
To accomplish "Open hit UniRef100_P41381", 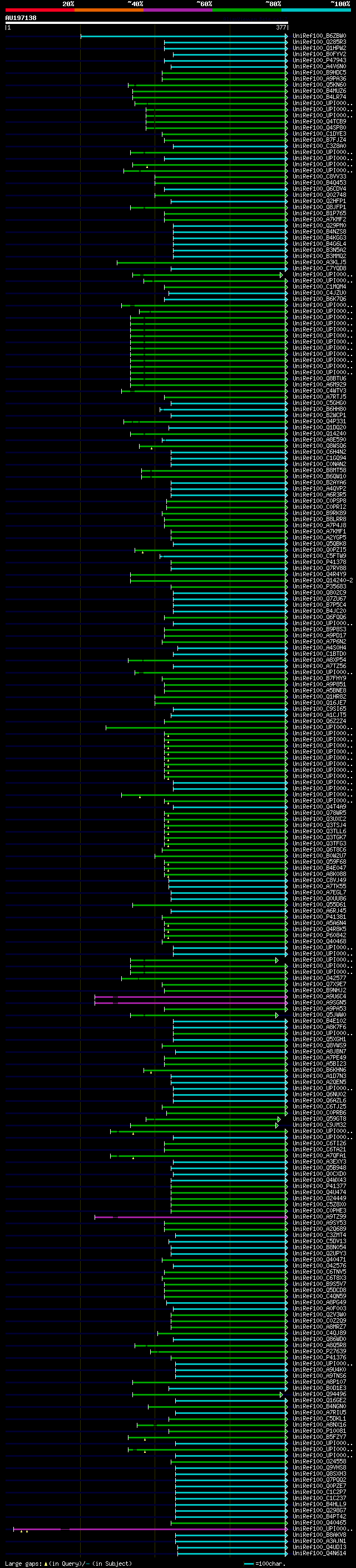I will 319,917.
